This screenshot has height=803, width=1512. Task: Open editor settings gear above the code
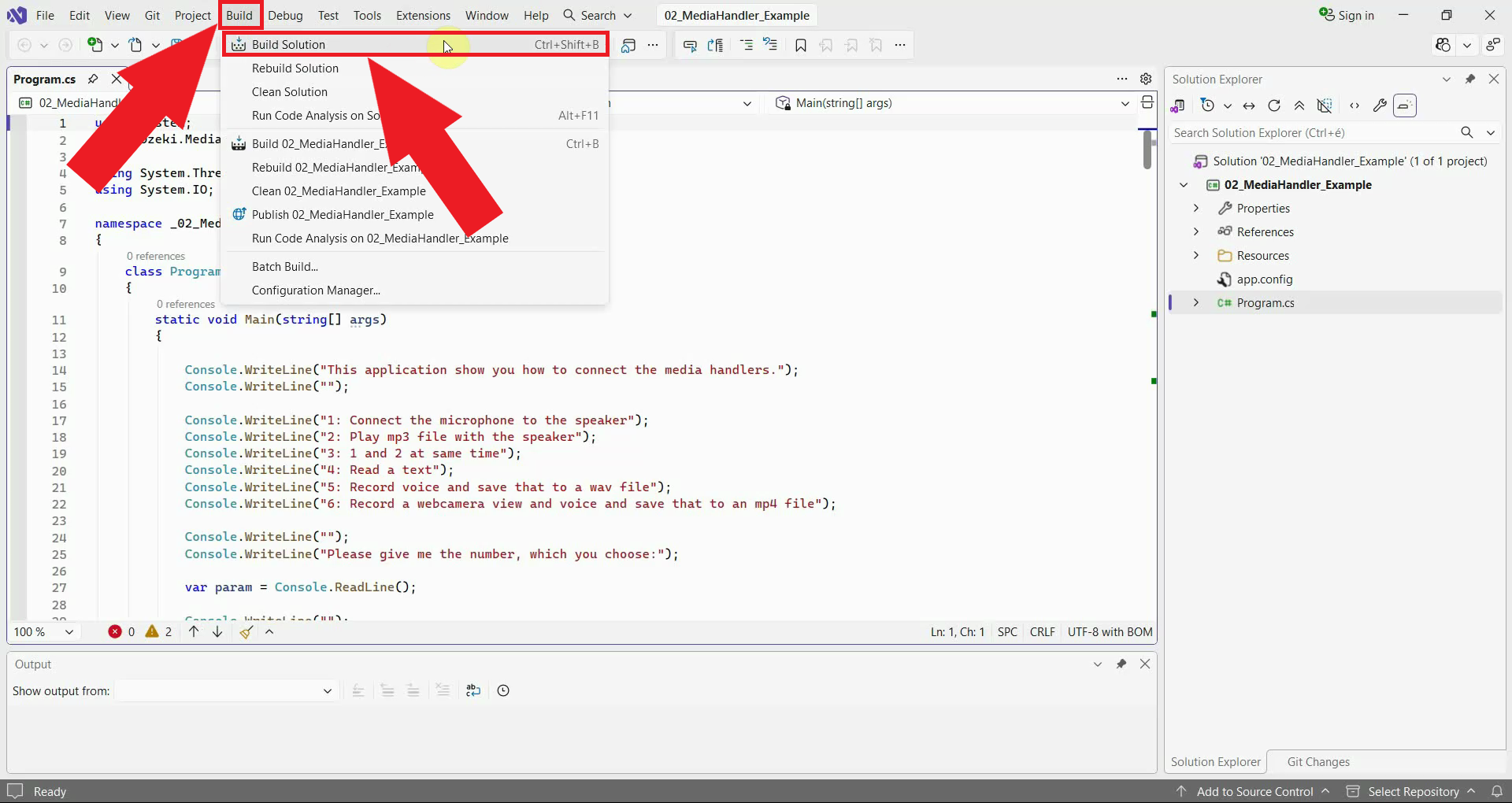1146,79
